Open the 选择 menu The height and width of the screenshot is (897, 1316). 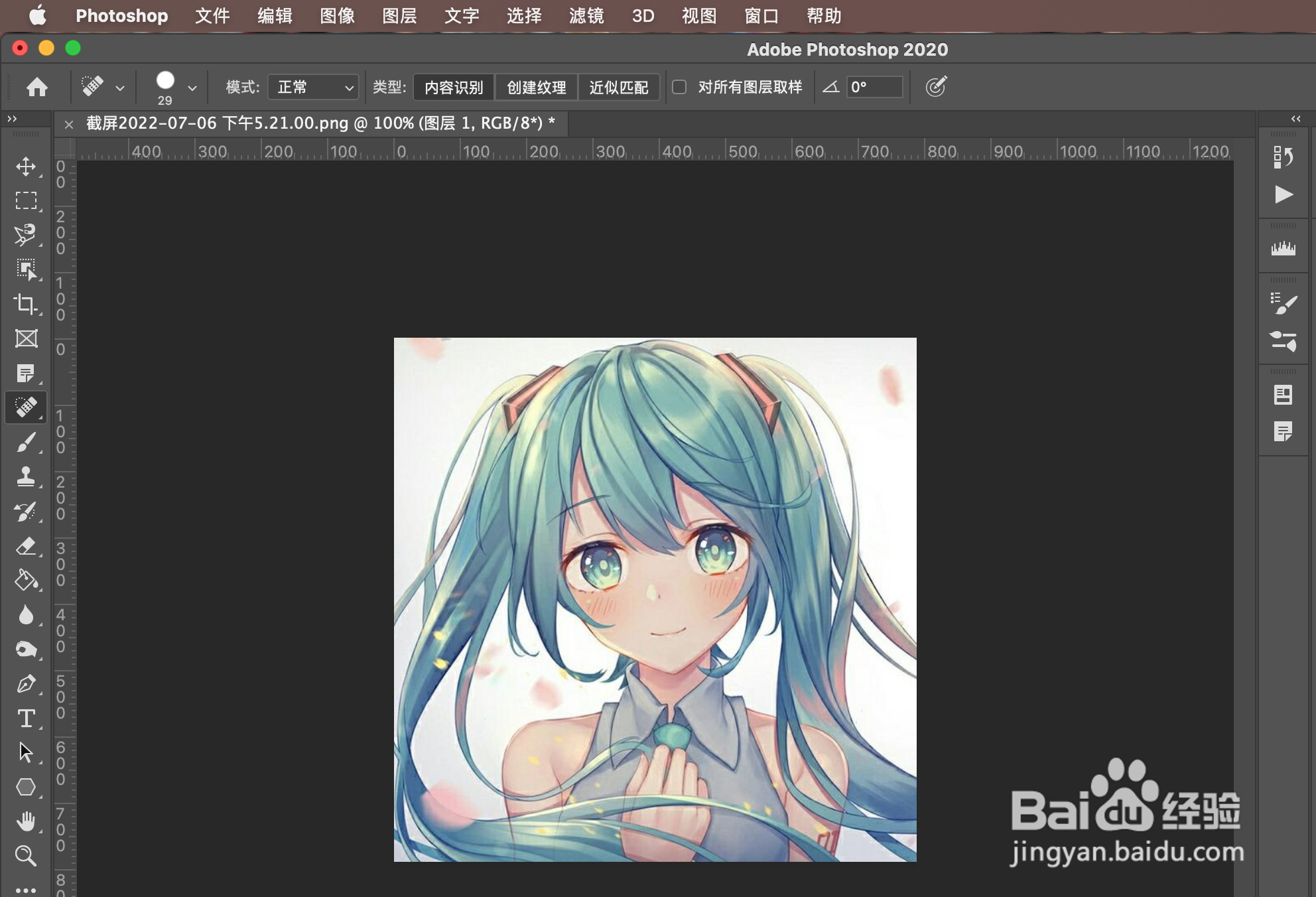524,15
